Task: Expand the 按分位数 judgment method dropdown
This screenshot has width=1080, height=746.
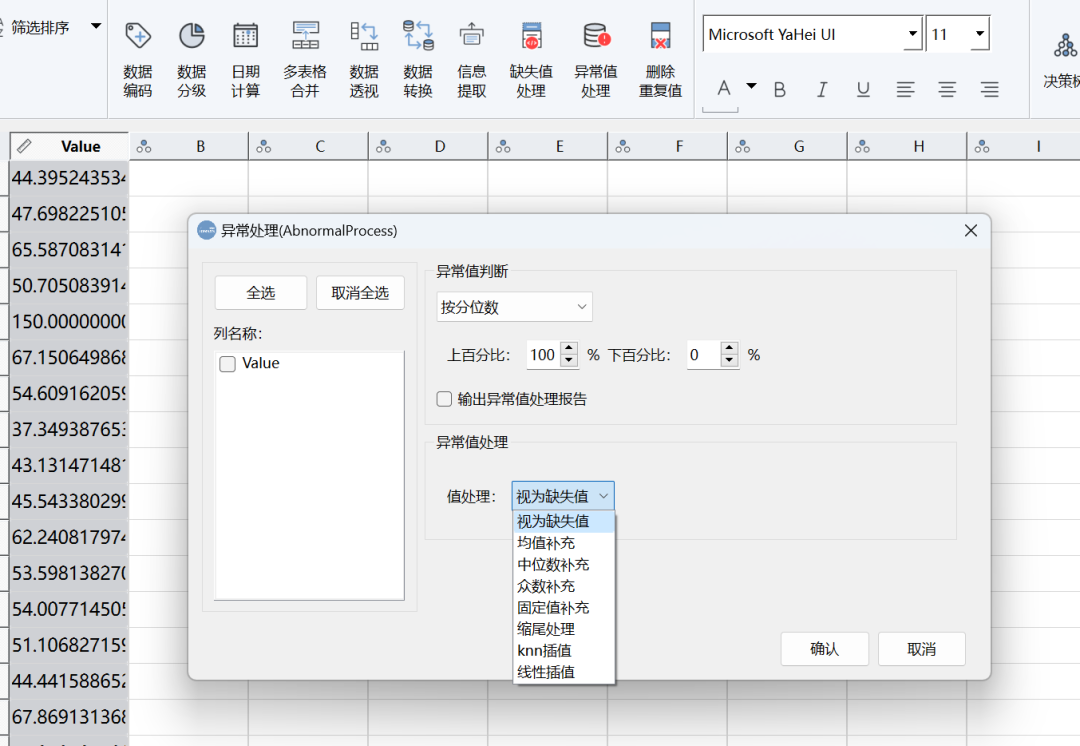Action: click(514, 307)
